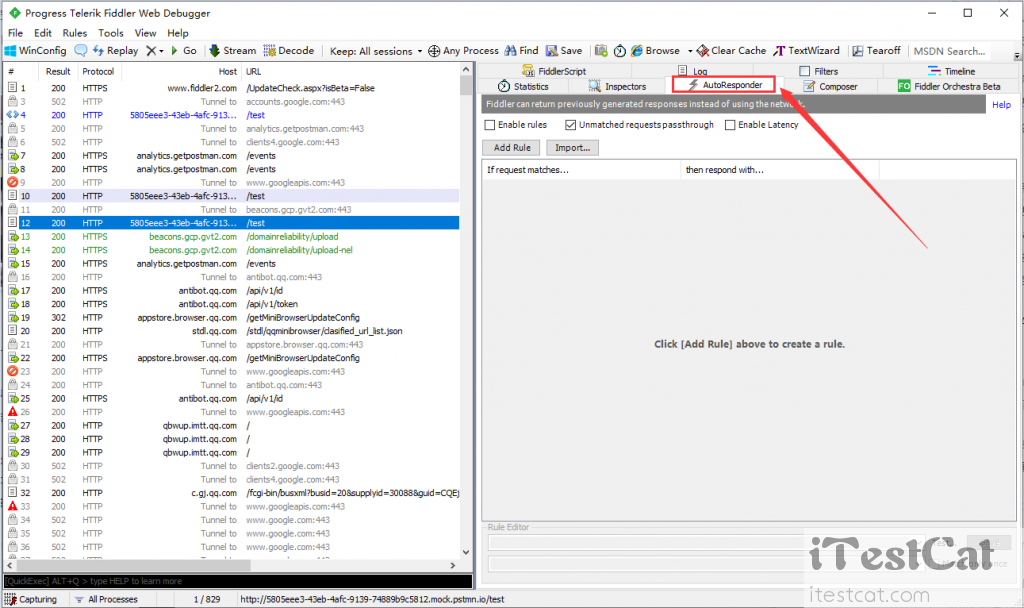The image size is (1024, 608).
Task: Open the TextWizard tool
Action: 807,51
